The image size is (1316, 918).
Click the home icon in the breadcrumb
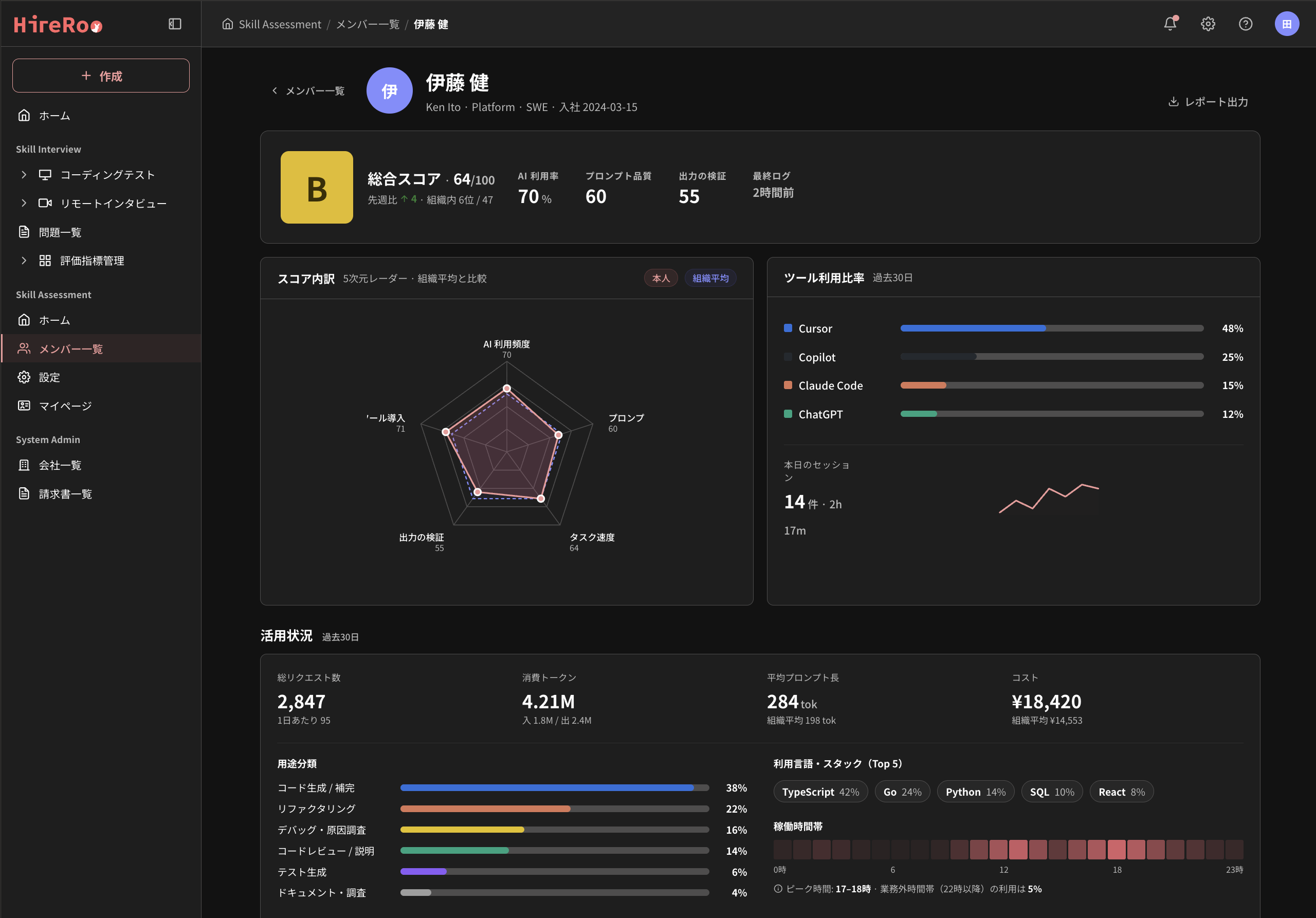click(228, 24)
